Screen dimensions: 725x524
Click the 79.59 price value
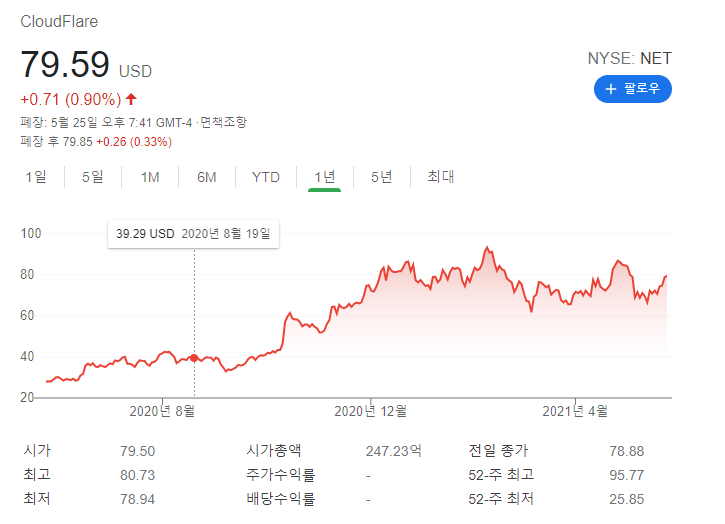[65, 64]
